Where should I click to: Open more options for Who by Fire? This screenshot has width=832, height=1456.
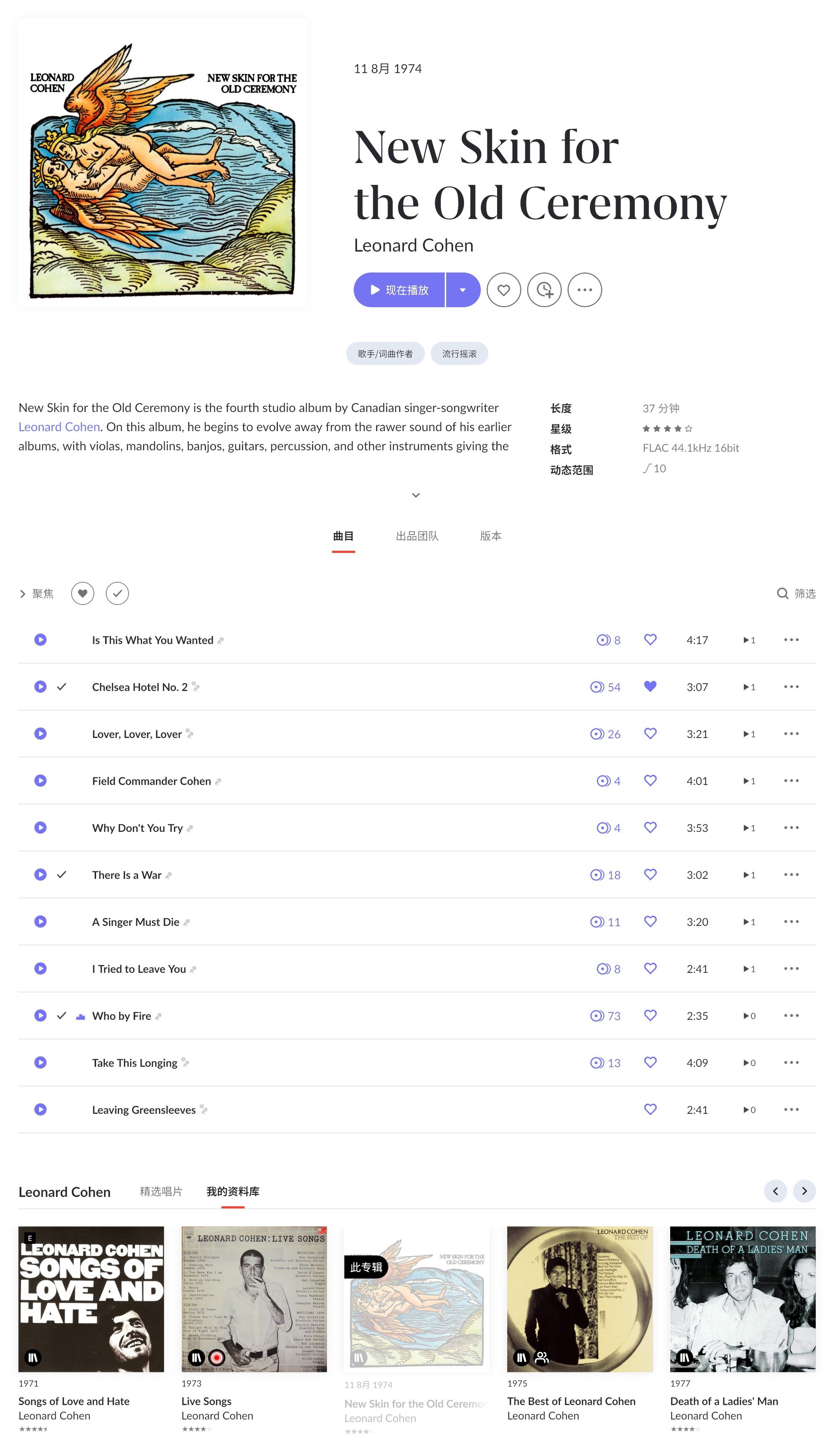[791, 1015]
